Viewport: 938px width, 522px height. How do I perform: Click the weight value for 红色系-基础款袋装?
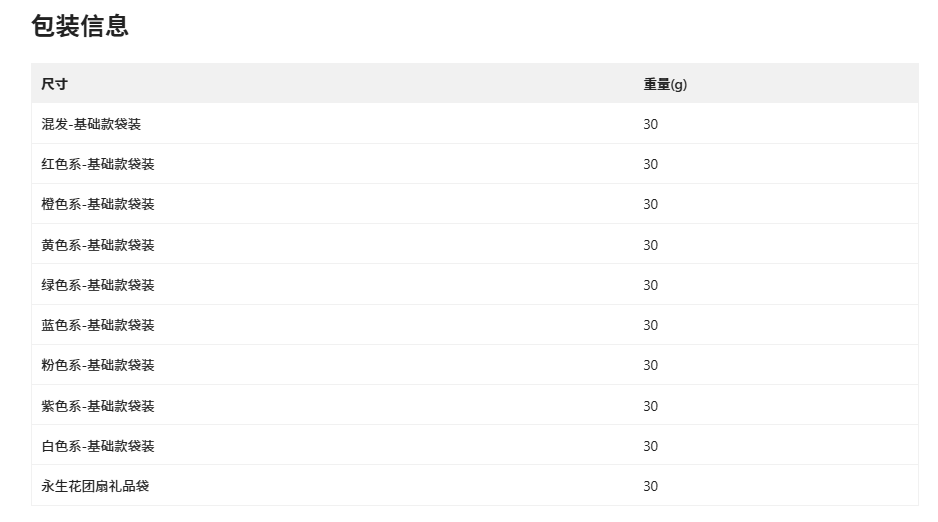(651, 164)
